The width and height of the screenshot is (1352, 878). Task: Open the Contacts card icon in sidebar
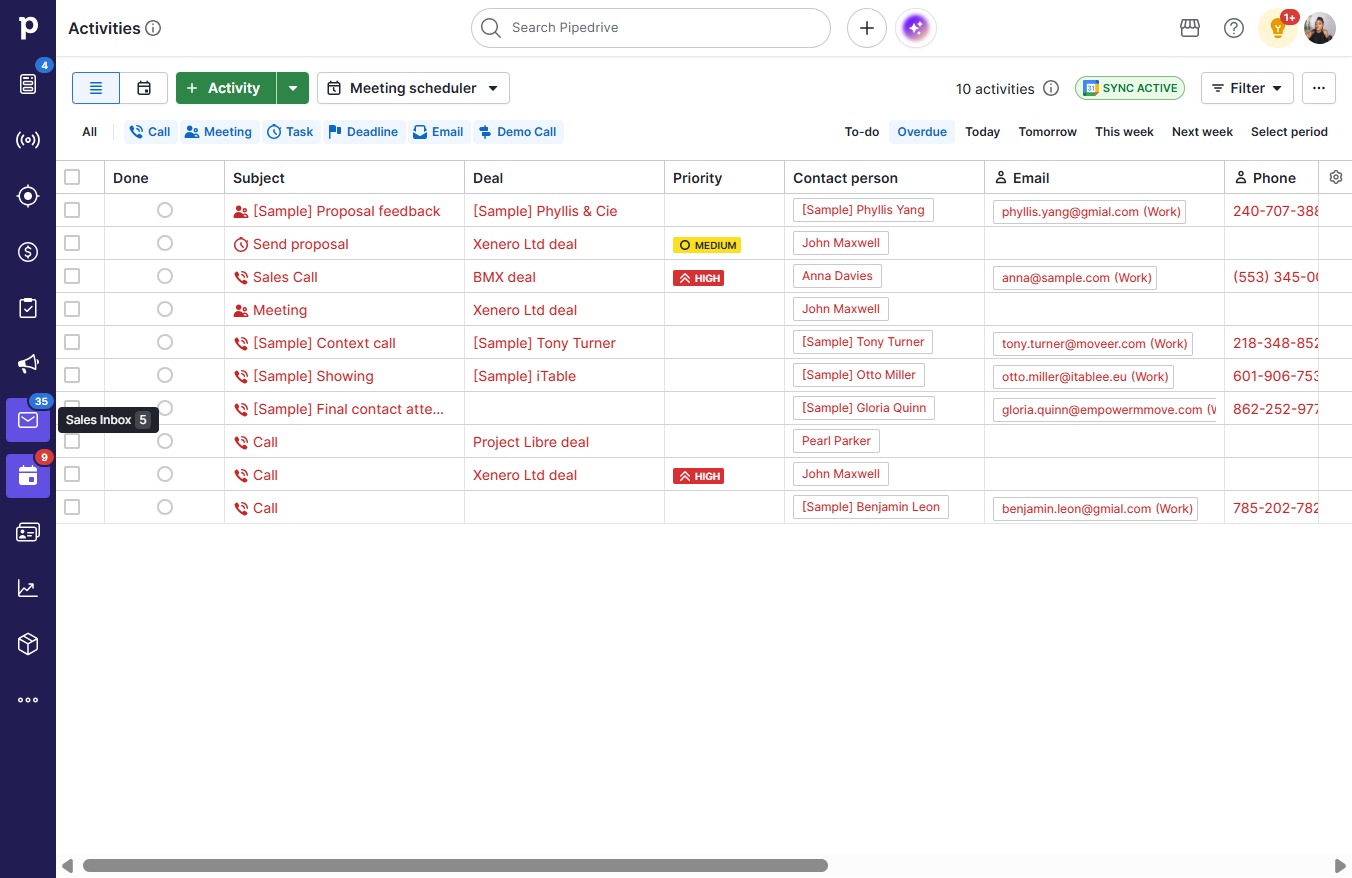click(x=28, y=532)
